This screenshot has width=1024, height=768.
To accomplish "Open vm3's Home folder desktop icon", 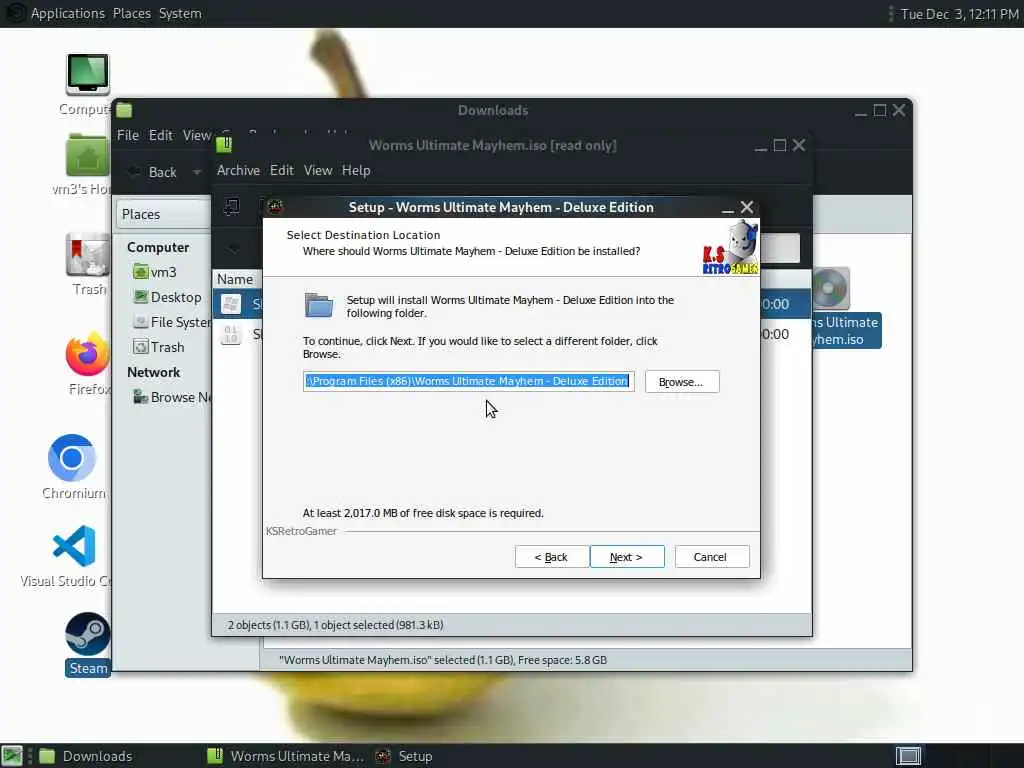I will tap(87, 155).
